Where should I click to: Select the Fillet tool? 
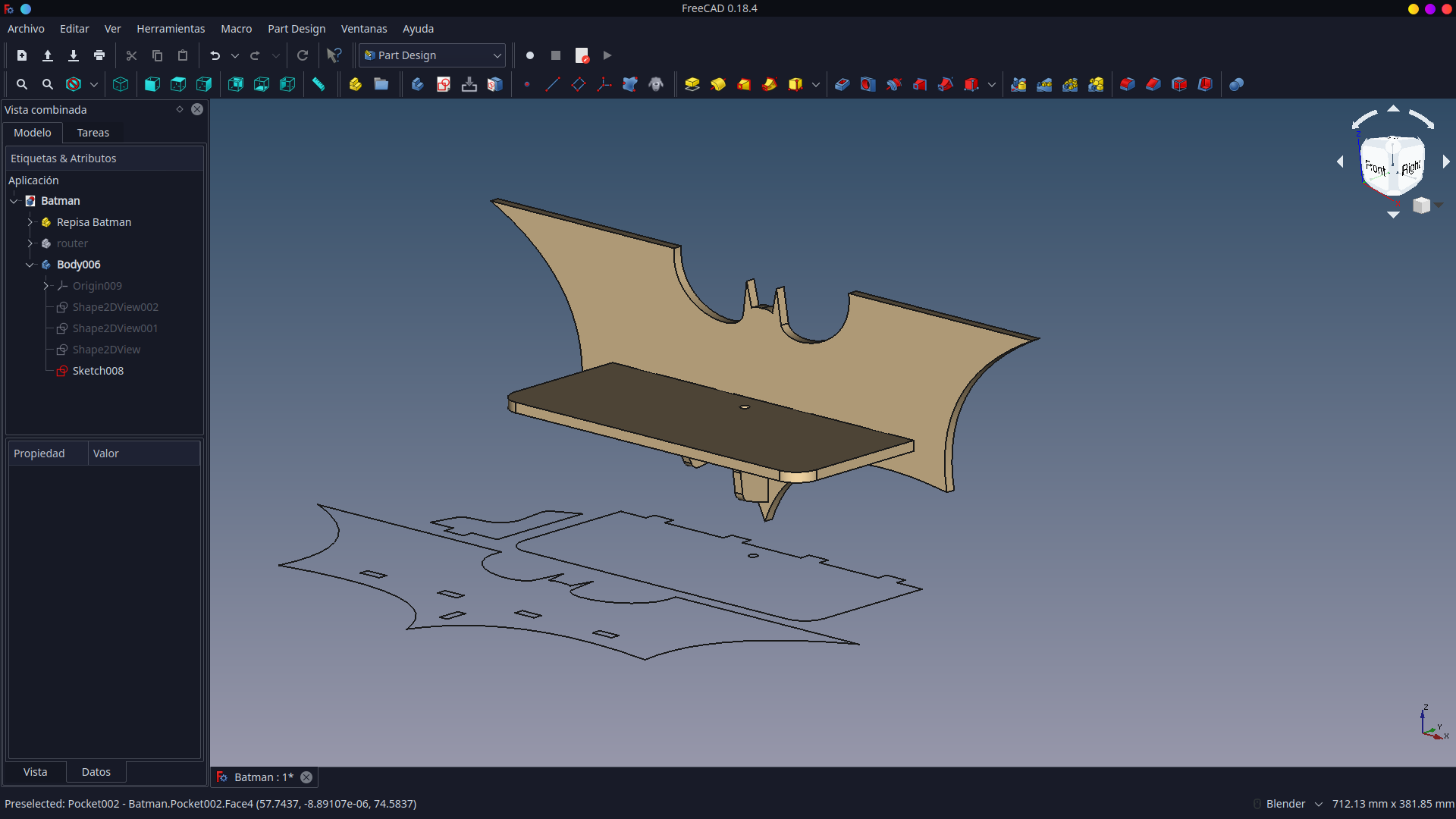coord(1128,84)
